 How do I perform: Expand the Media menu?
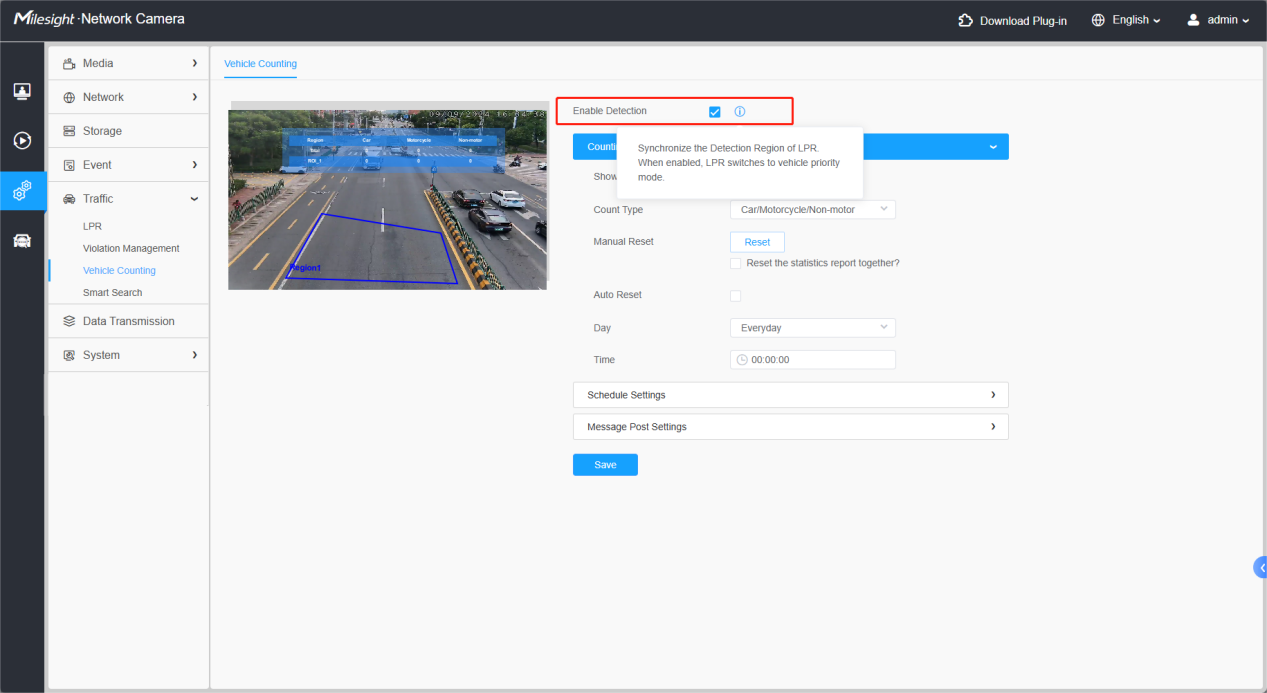click(x=128, y=63)
